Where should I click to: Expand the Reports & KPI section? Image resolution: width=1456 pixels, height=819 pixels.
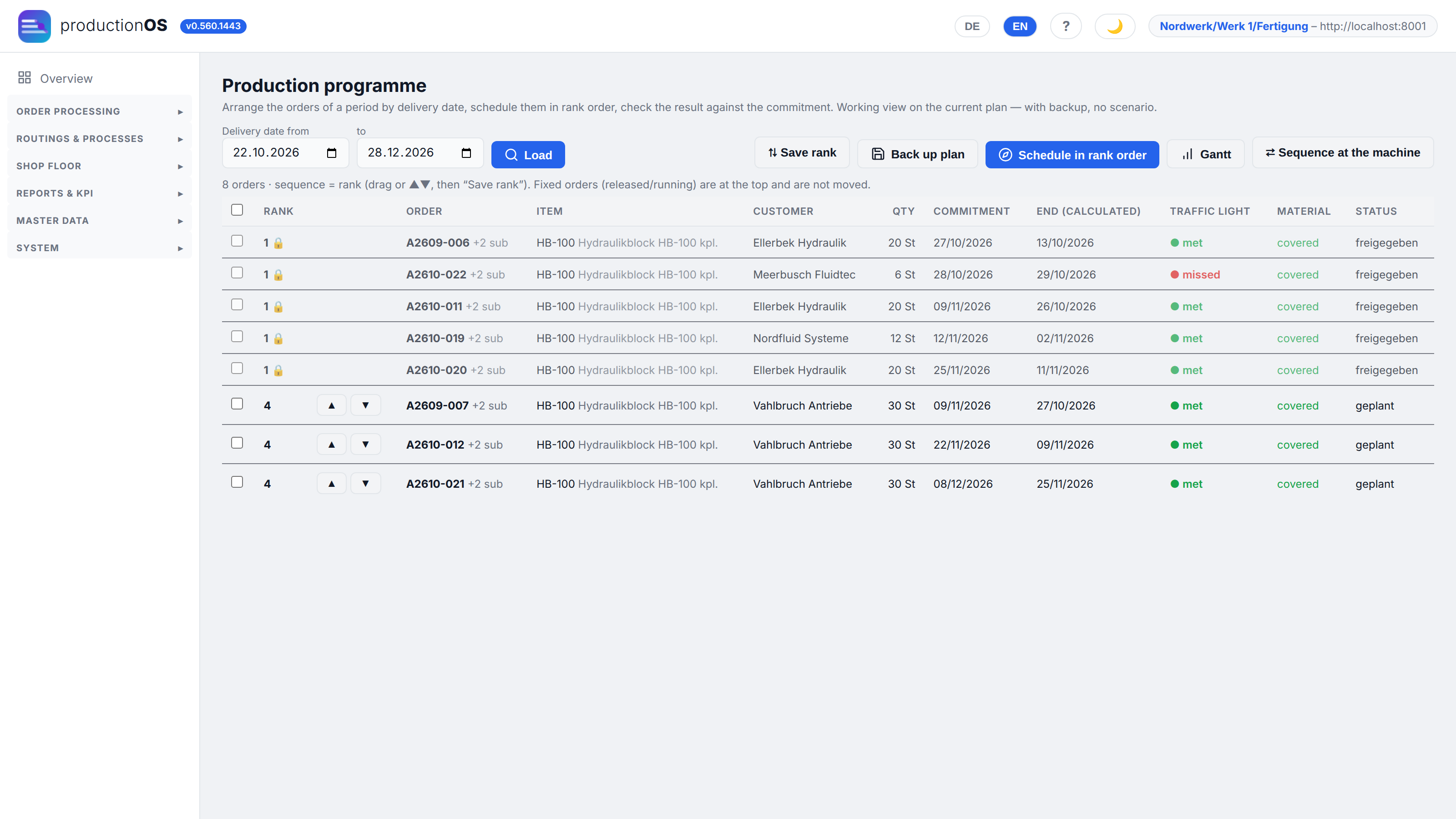pos(100,193)
